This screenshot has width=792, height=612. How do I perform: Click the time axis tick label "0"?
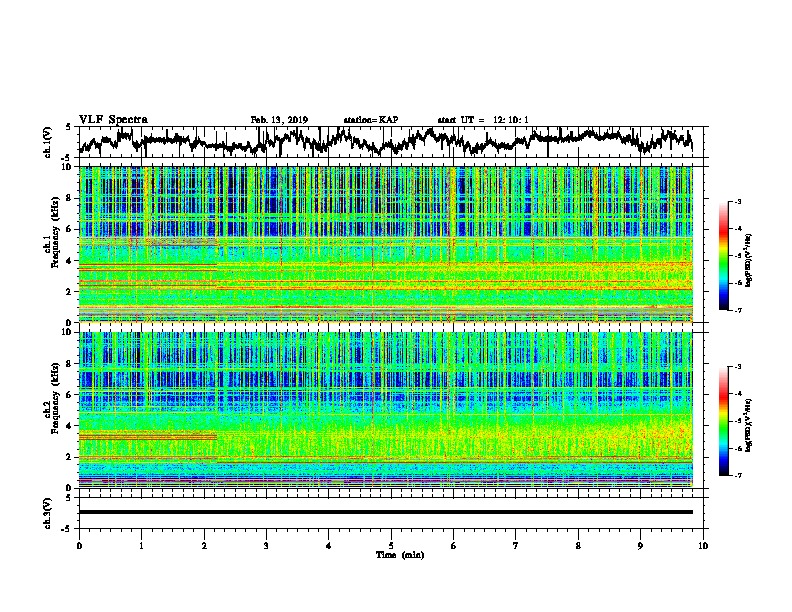79,546
